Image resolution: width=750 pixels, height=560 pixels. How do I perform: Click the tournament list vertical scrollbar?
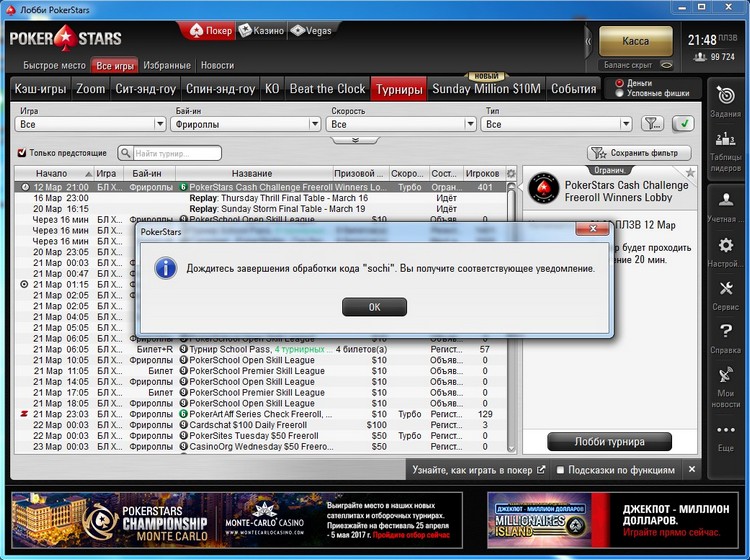[x=511, y=316]
